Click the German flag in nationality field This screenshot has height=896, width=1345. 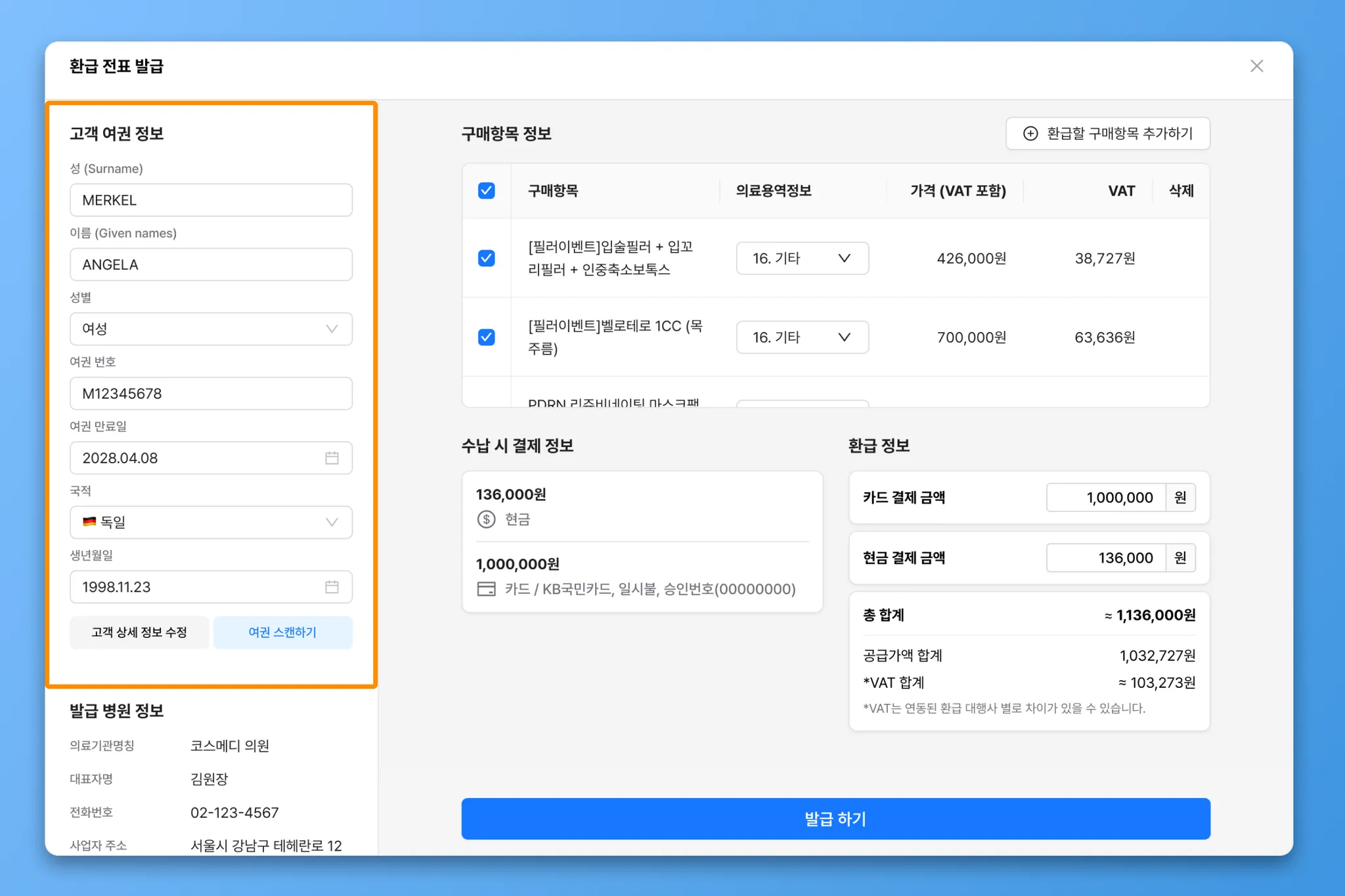click(89, 522)
